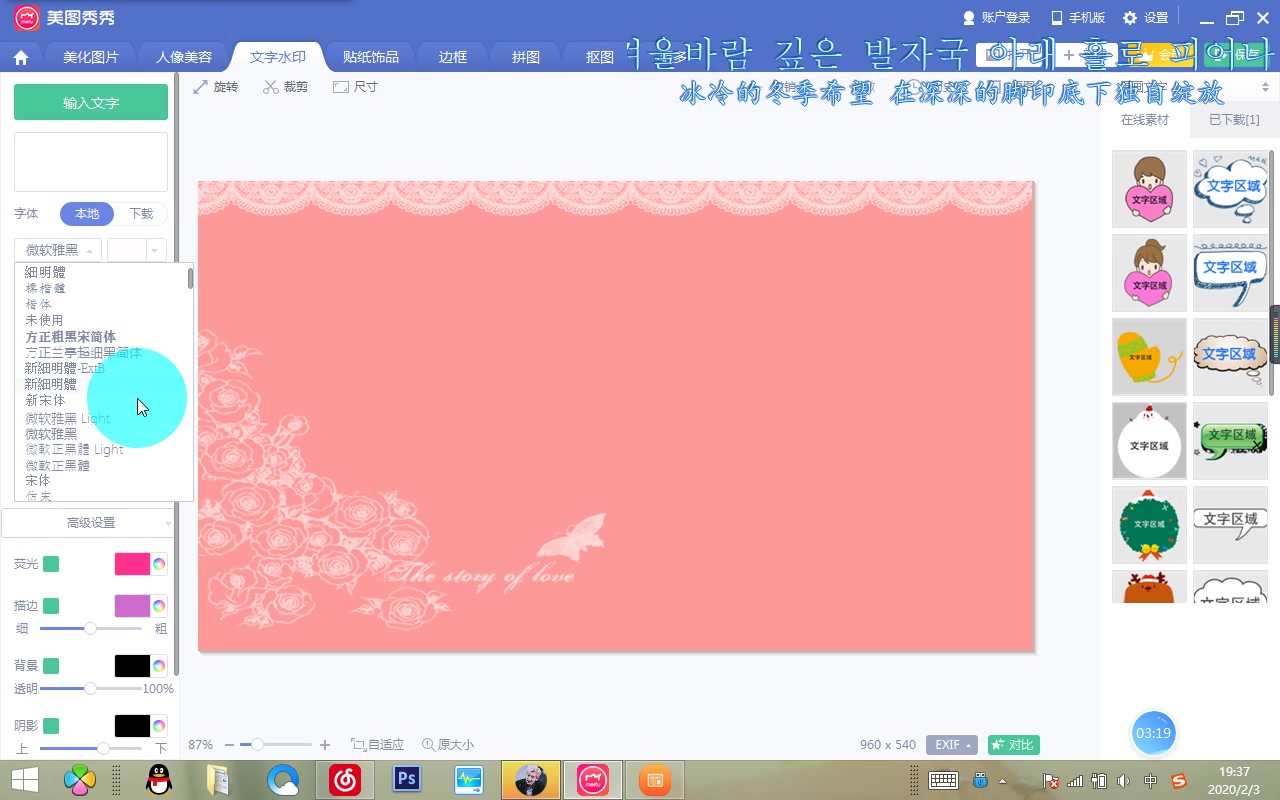Click the pink 荧光 color swatch
The width and height of the screenshot is (1280, 800).
click(x=132, y=564)
